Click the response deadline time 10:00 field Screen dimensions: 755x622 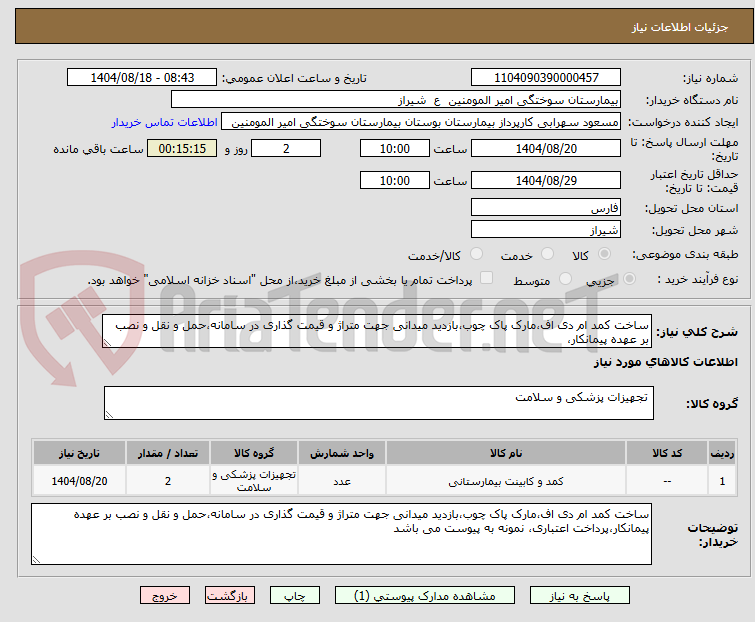point(395,148)
